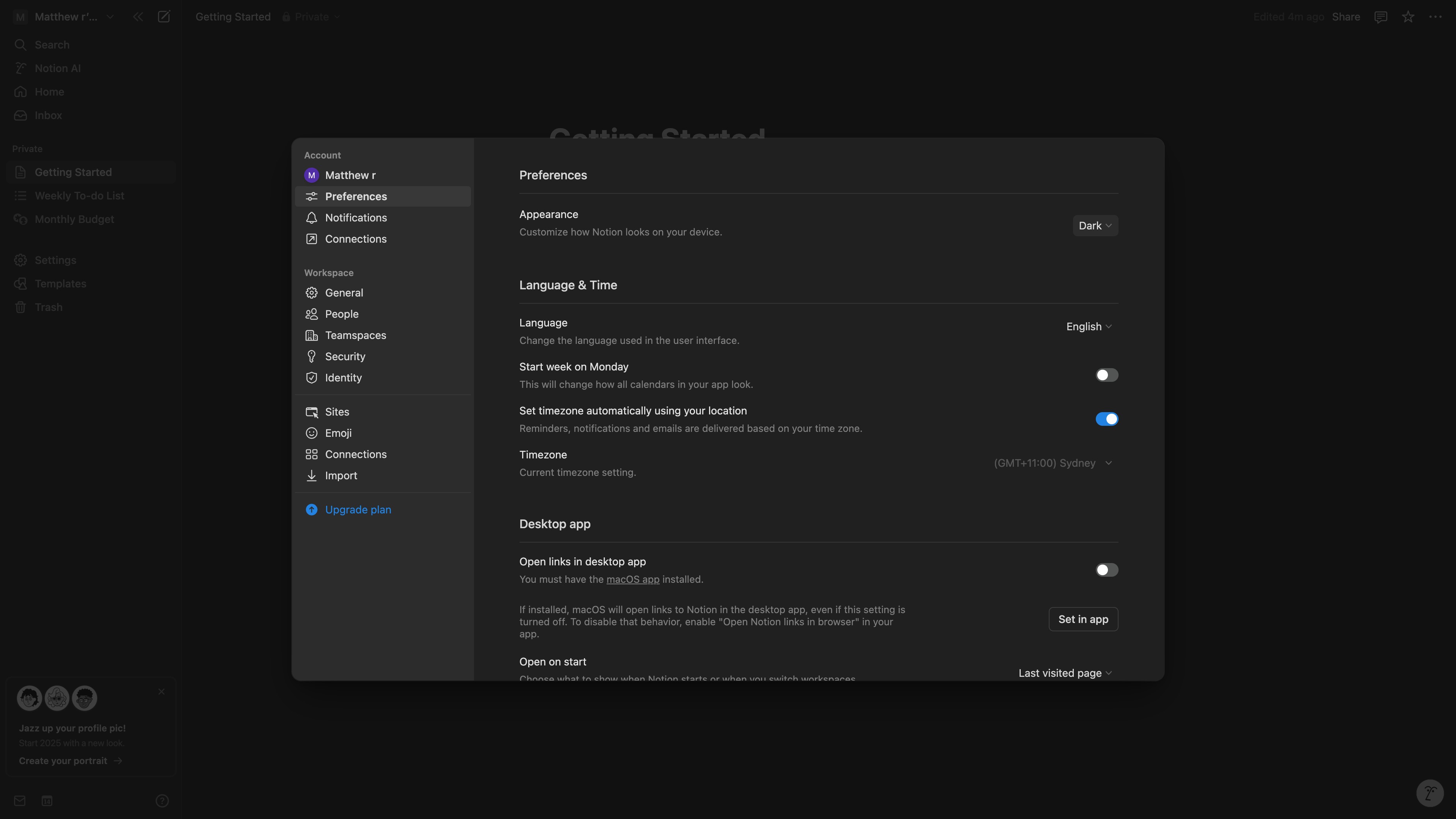
Task: Click the Private section label in sidebar
Action: coord(27,149)
